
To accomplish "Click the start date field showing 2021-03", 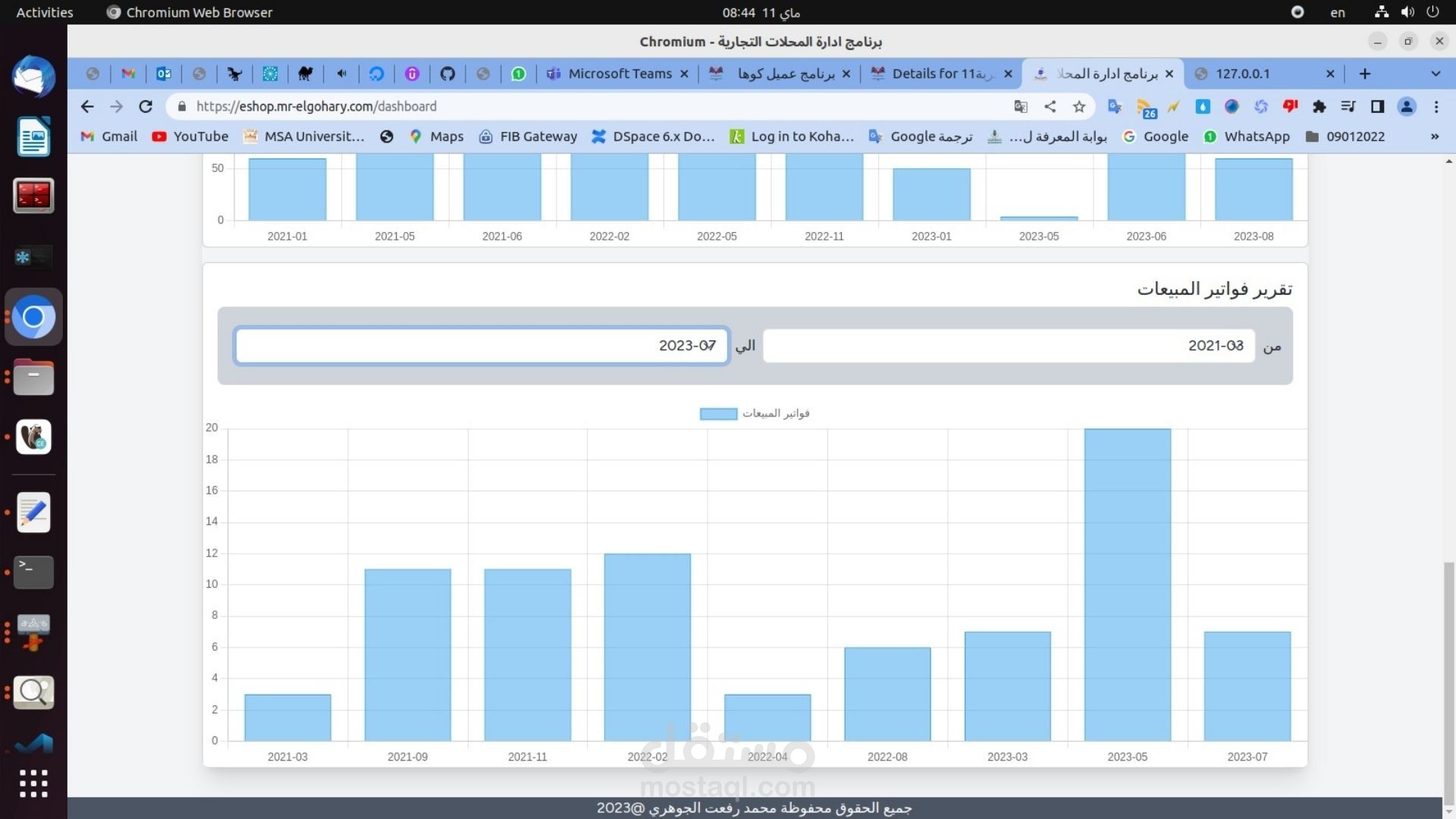I will click(1009, 346).
